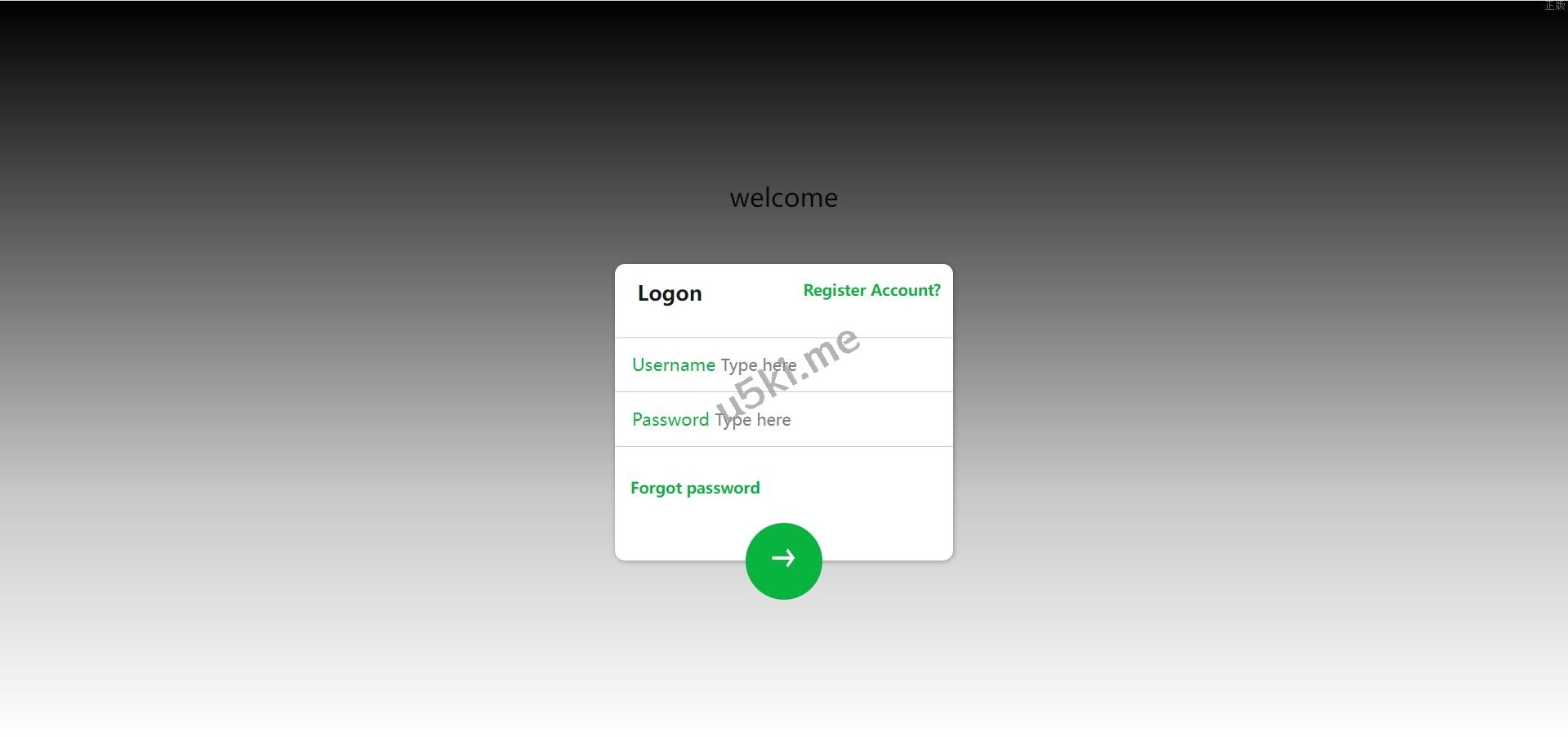Image resolution: width=1568 pixels, height=737 pixels.
Task: Click the Forgot password link
Action: pos(695,488)
